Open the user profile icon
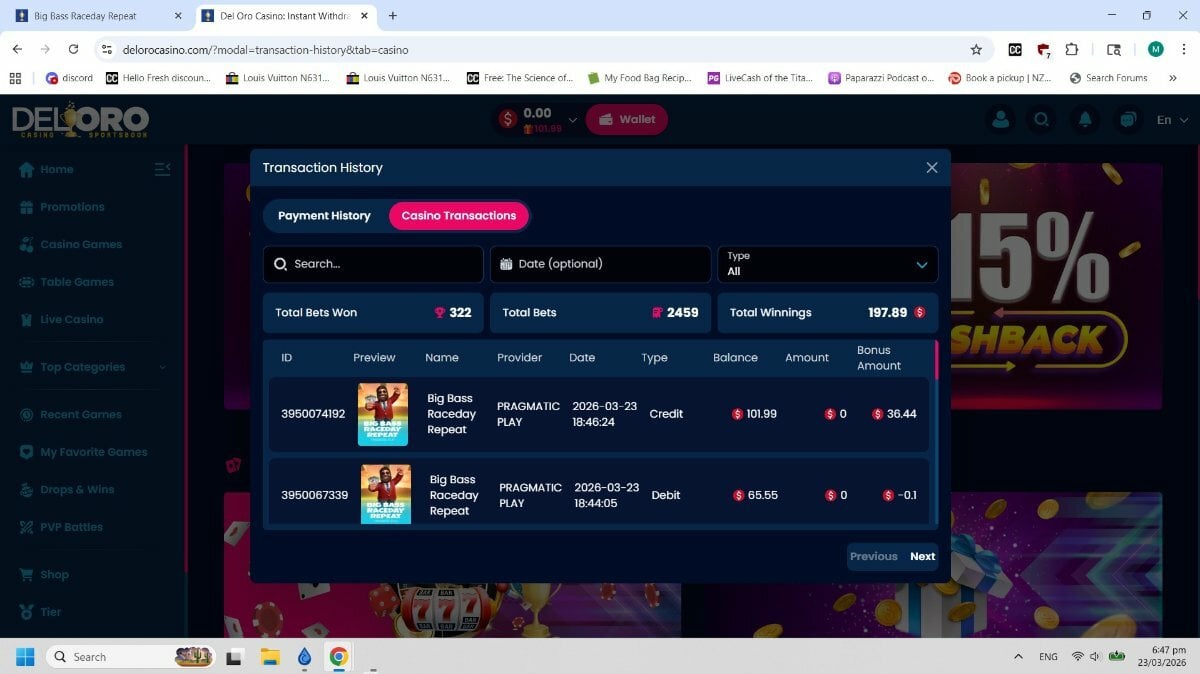This screenshot has height=674, width=1200. (999, 119)
